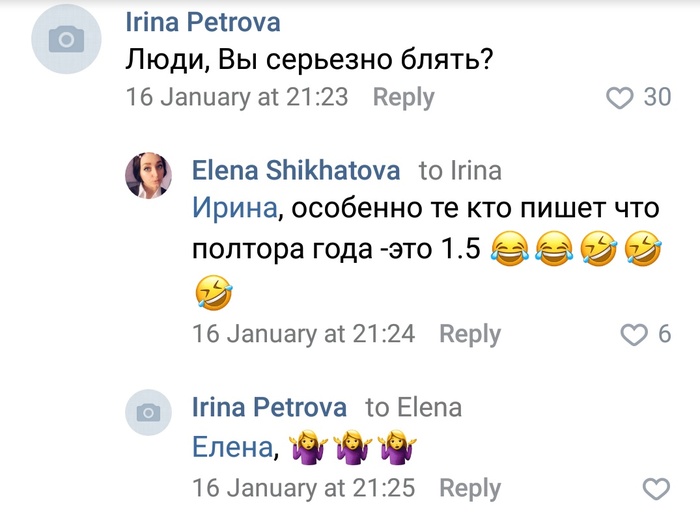This screenshot has width=700, height=514.
Task: Reply to Elena Shikhatova's comment from 21:24
Action: tap(469, 334)
